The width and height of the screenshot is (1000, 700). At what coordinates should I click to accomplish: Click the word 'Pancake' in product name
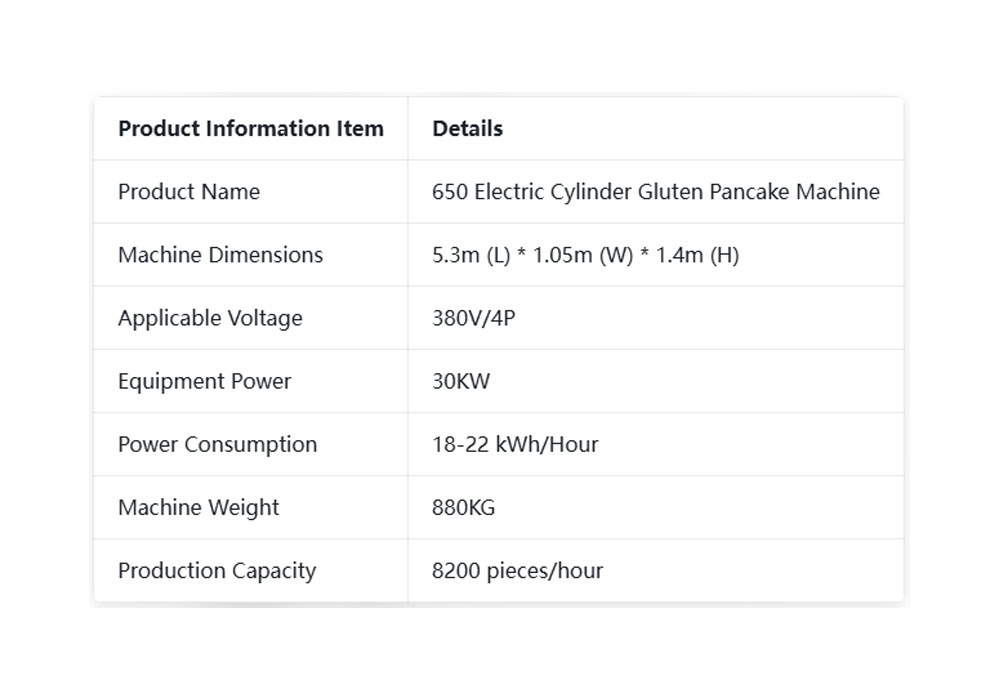[x=750, y=192]
